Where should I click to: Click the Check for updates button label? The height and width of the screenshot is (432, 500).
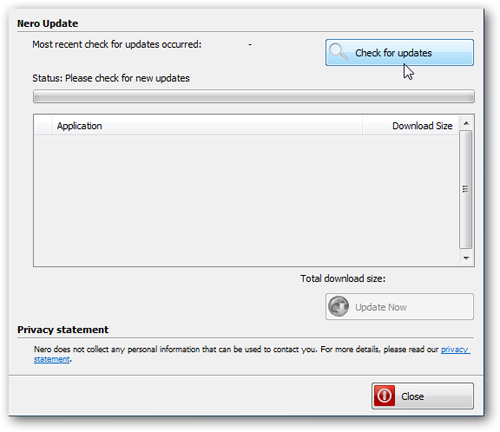pos(393,53)
